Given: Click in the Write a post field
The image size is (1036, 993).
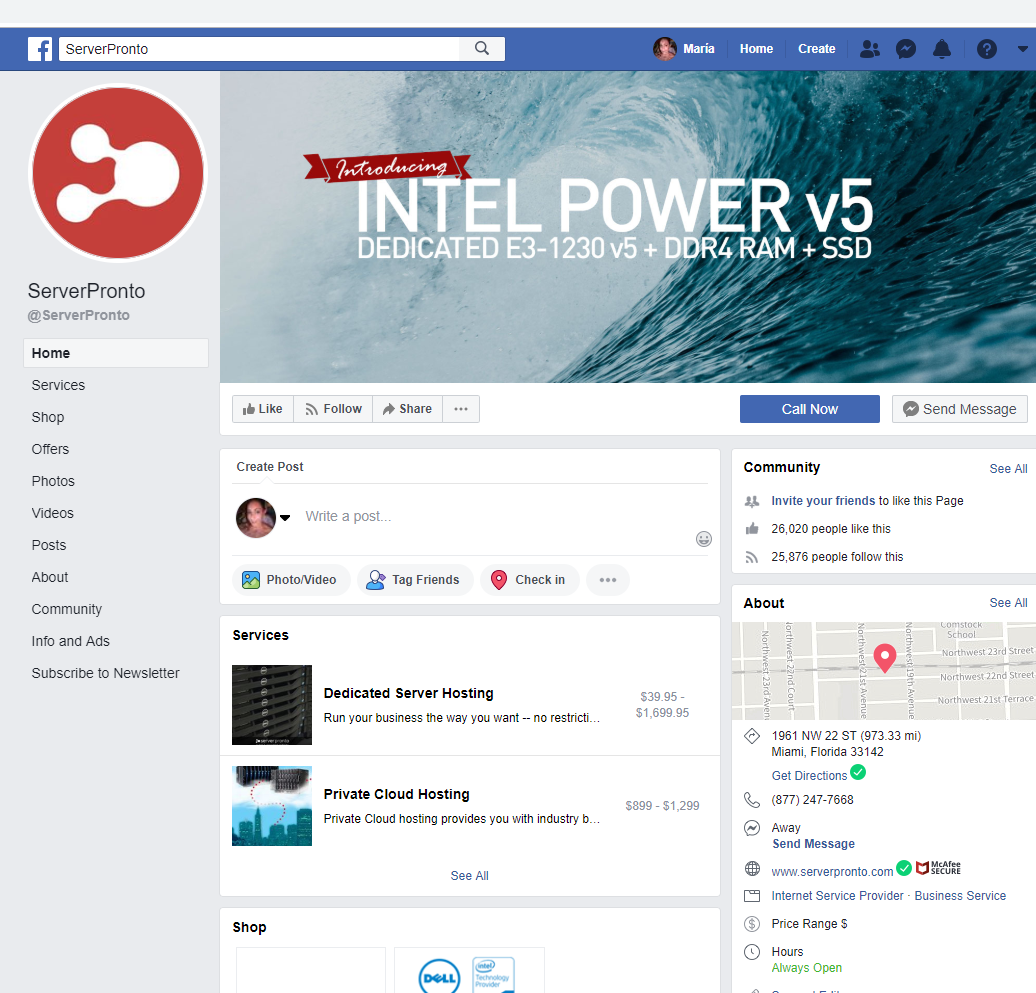Looking at the screenshot, I should pyautogui.click(x=496, y=517).
